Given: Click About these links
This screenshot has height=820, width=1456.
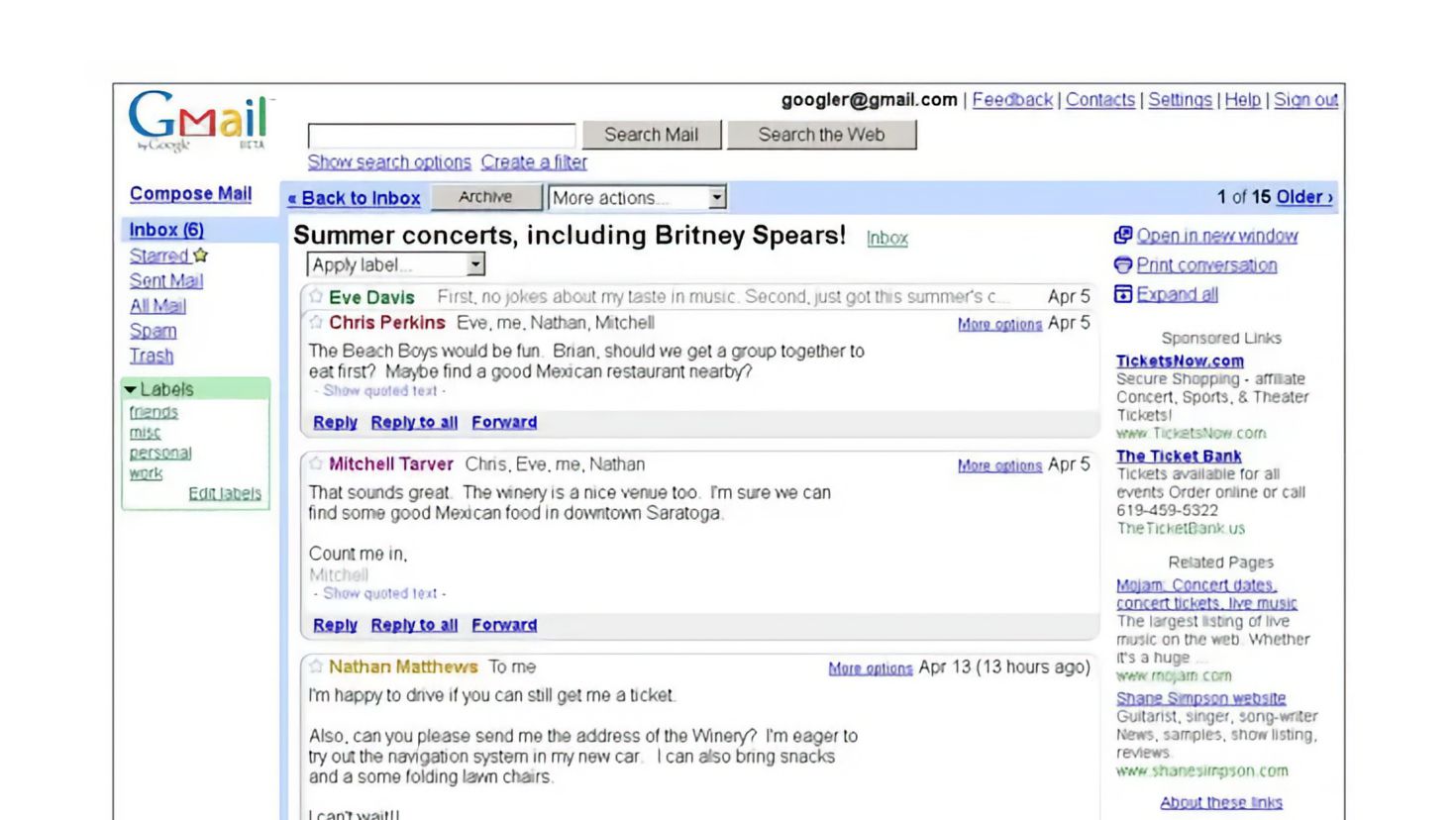Looking at the screenshot, I should tap(1221, 802).
